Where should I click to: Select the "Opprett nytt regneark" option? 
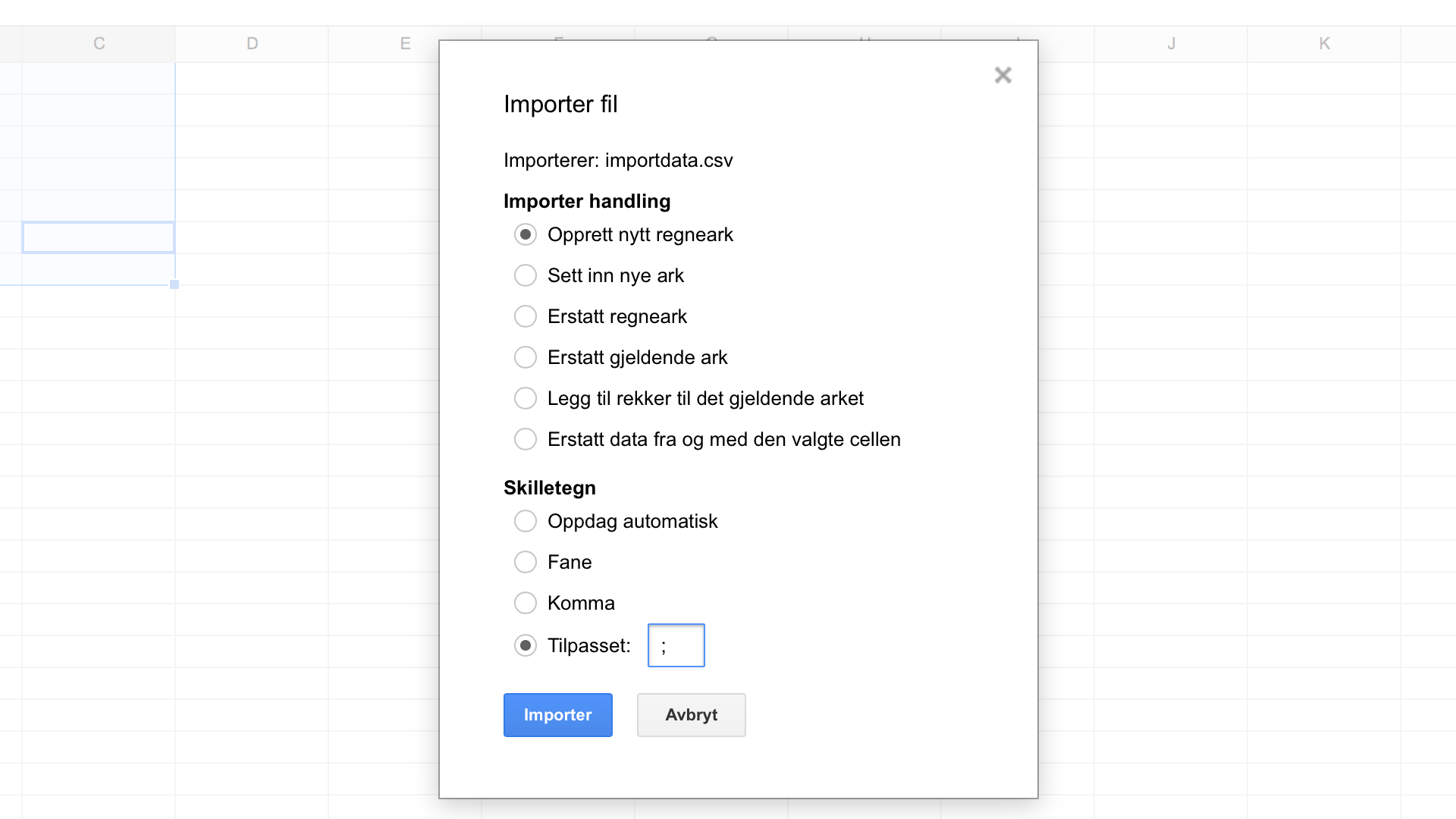tap(526, 234)
